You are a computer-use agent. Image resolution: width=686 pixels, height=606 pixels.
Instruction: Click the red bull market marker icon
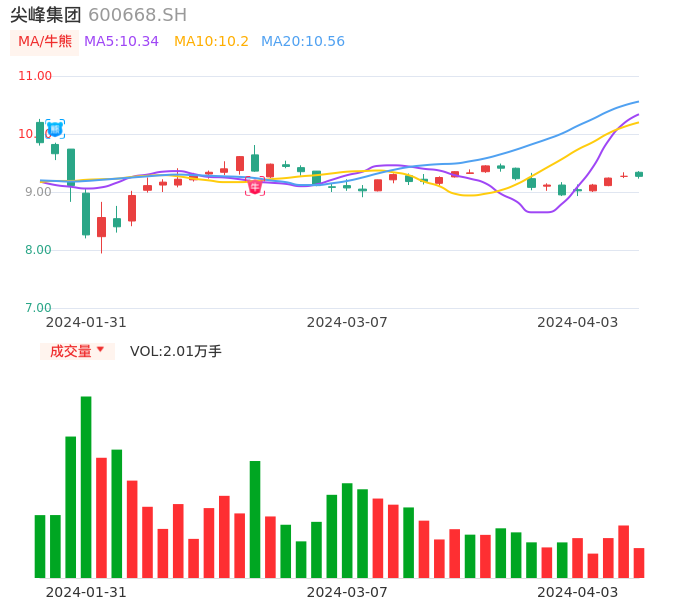pos(255,186)
